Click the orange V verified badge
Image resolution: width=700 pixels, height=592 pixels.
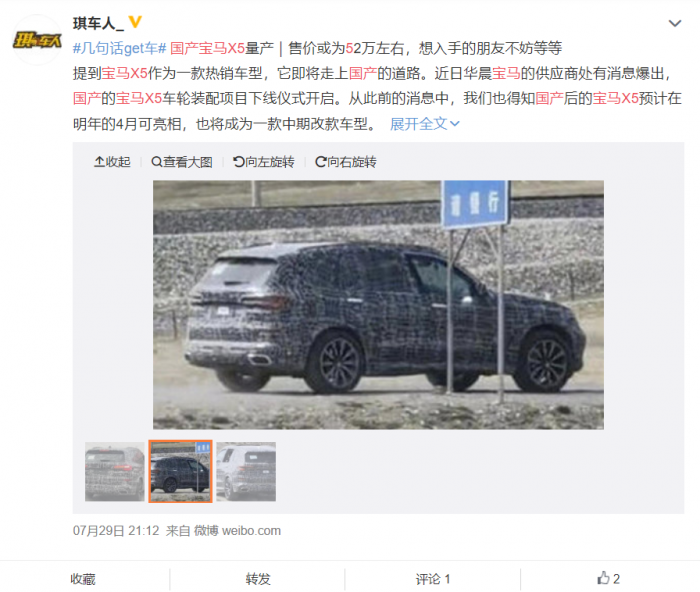click(x=135, y=22)
